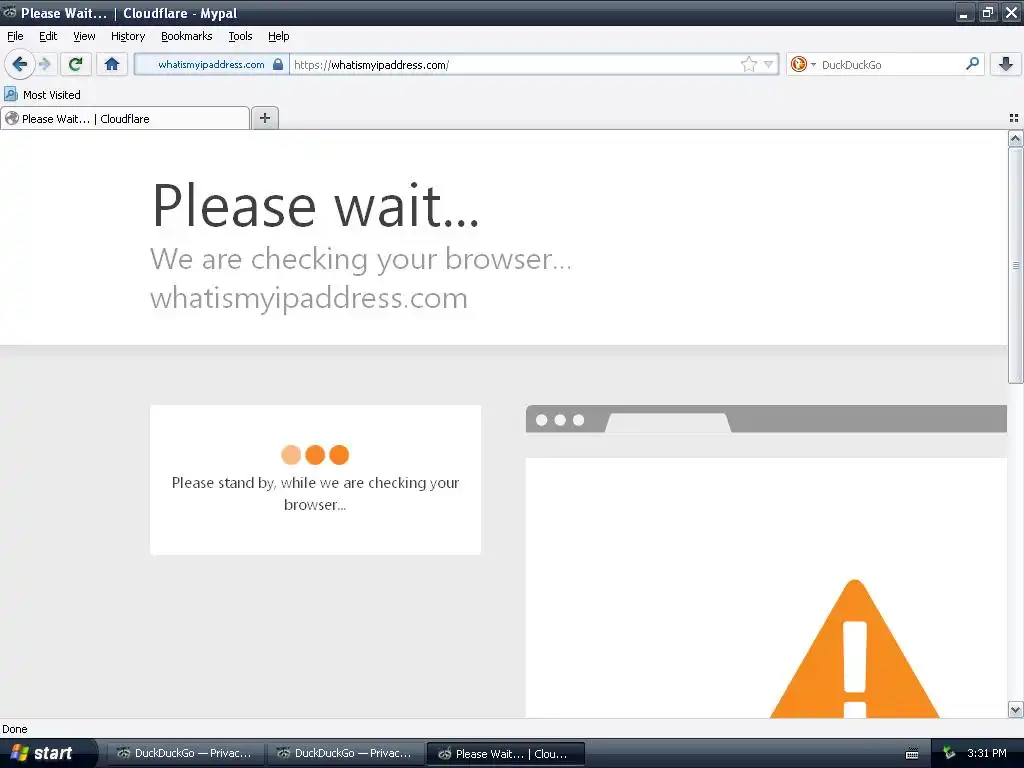The width and height of the screenshot is (1024, 768).
Task: Select the Please Wait Cloudflare tab
Action: (x=125, y=119)
